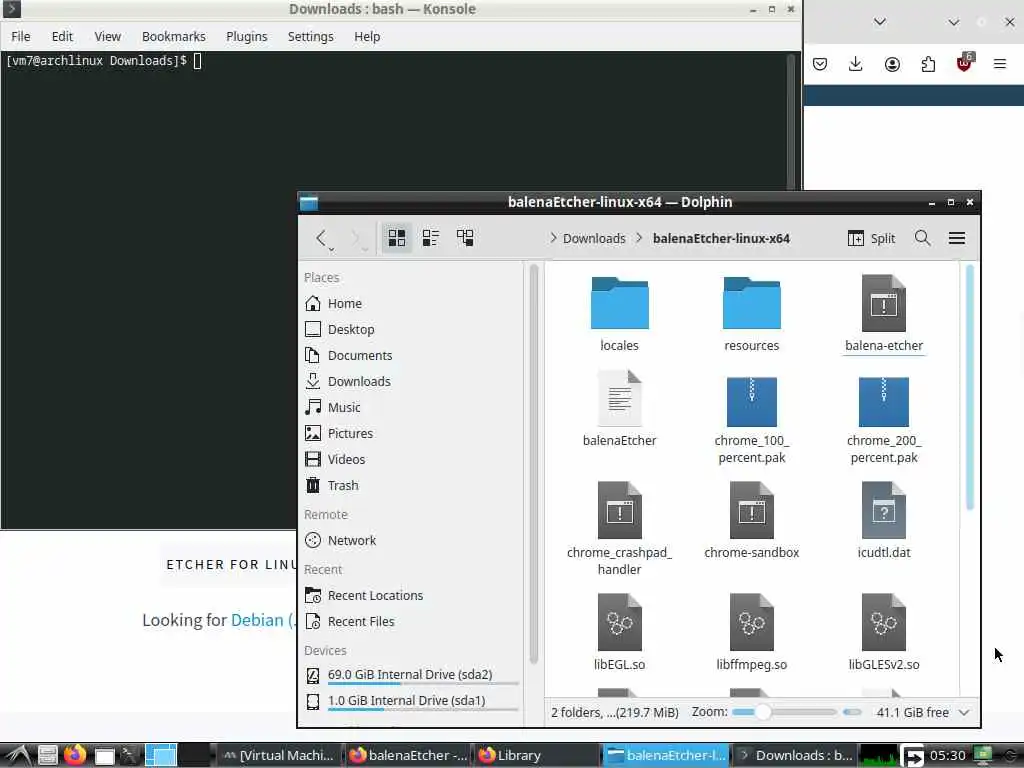Image resolution: width=1024 pixels, height=768 pixels.
Task: Select the balena-etcher executable file
Action: [884, 314]
